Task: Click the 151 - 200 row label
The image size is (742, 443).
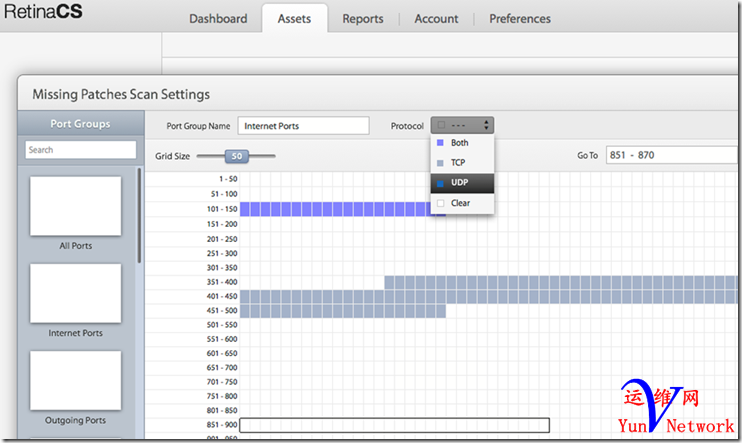Action: [x=222, y=224]
